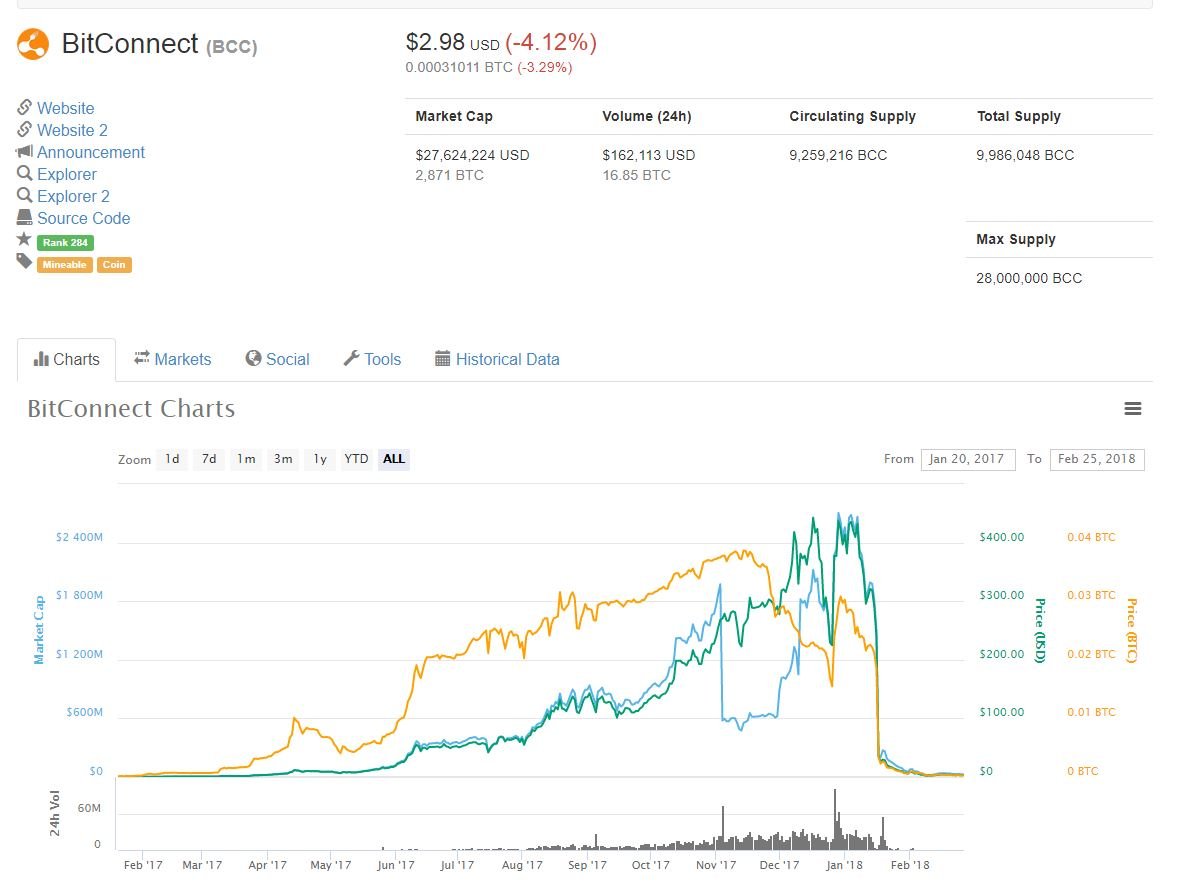Click the calendar icon on Historical Data tab
1186x883 pixels.
click(x=442, y=358)
